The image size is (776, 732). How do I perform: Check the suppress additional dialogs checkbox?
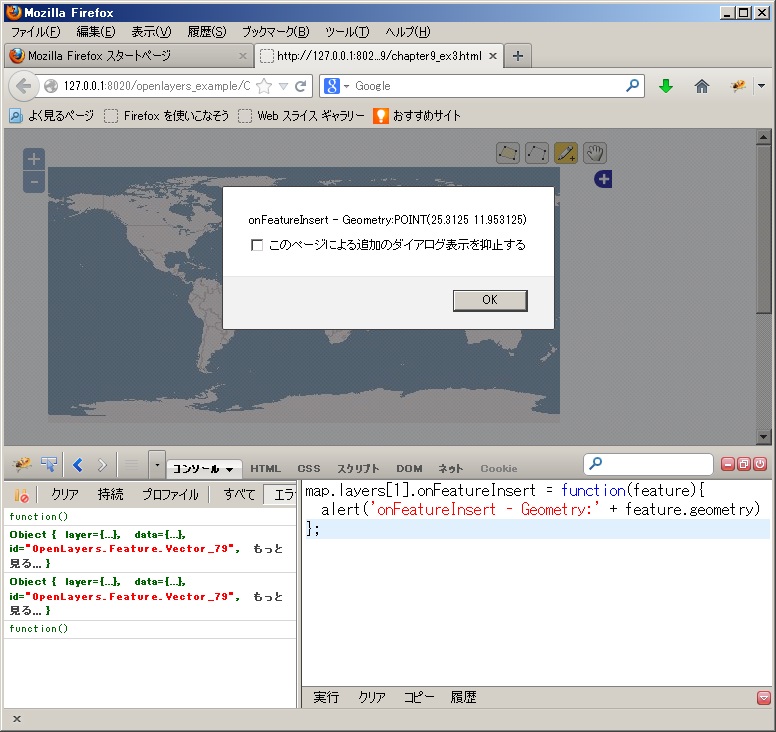pos(257,245)
